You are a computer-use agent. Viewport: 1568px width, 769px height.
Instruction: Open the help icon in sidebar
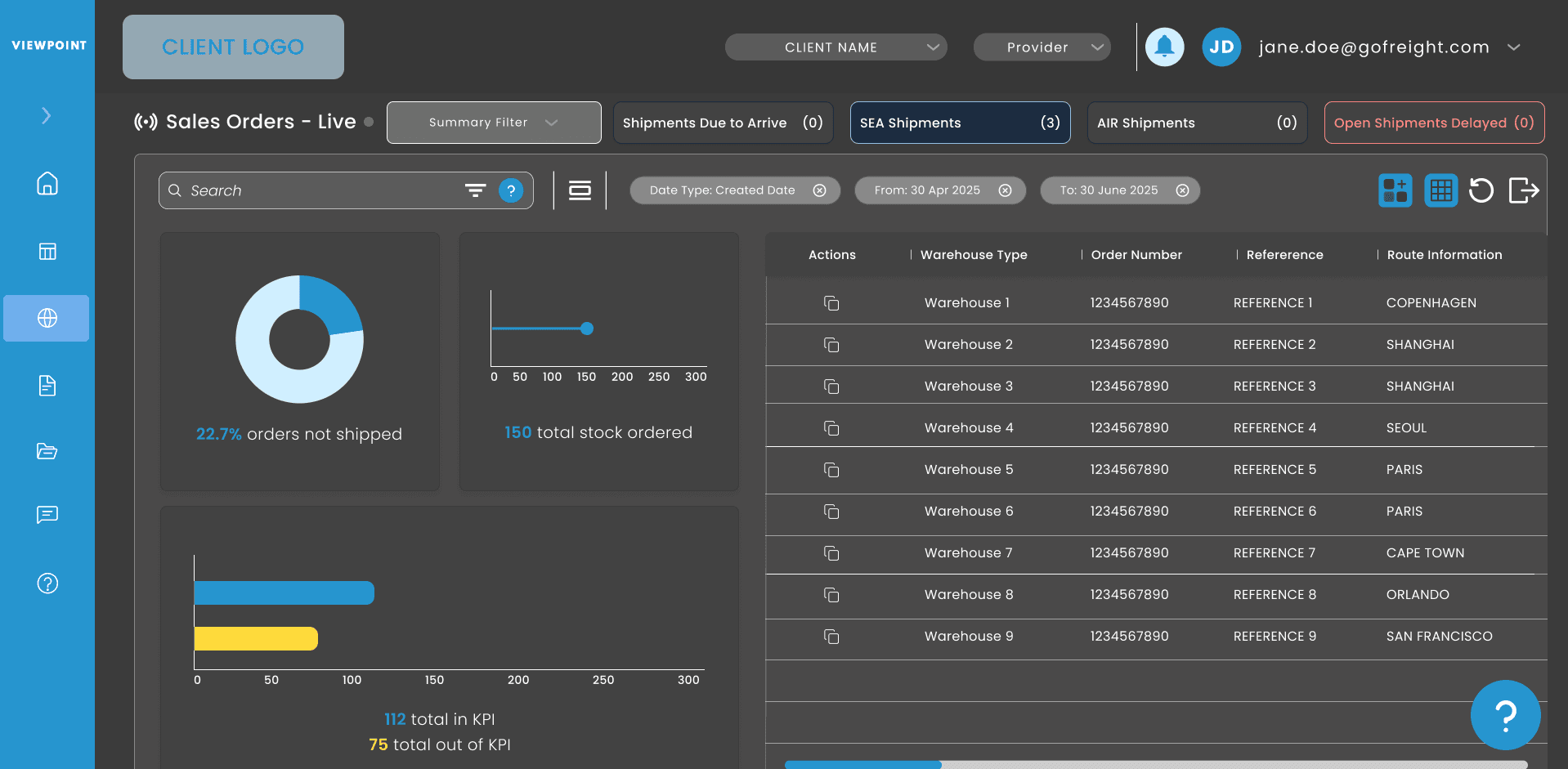pyautogui.click(x=47, y=583)
